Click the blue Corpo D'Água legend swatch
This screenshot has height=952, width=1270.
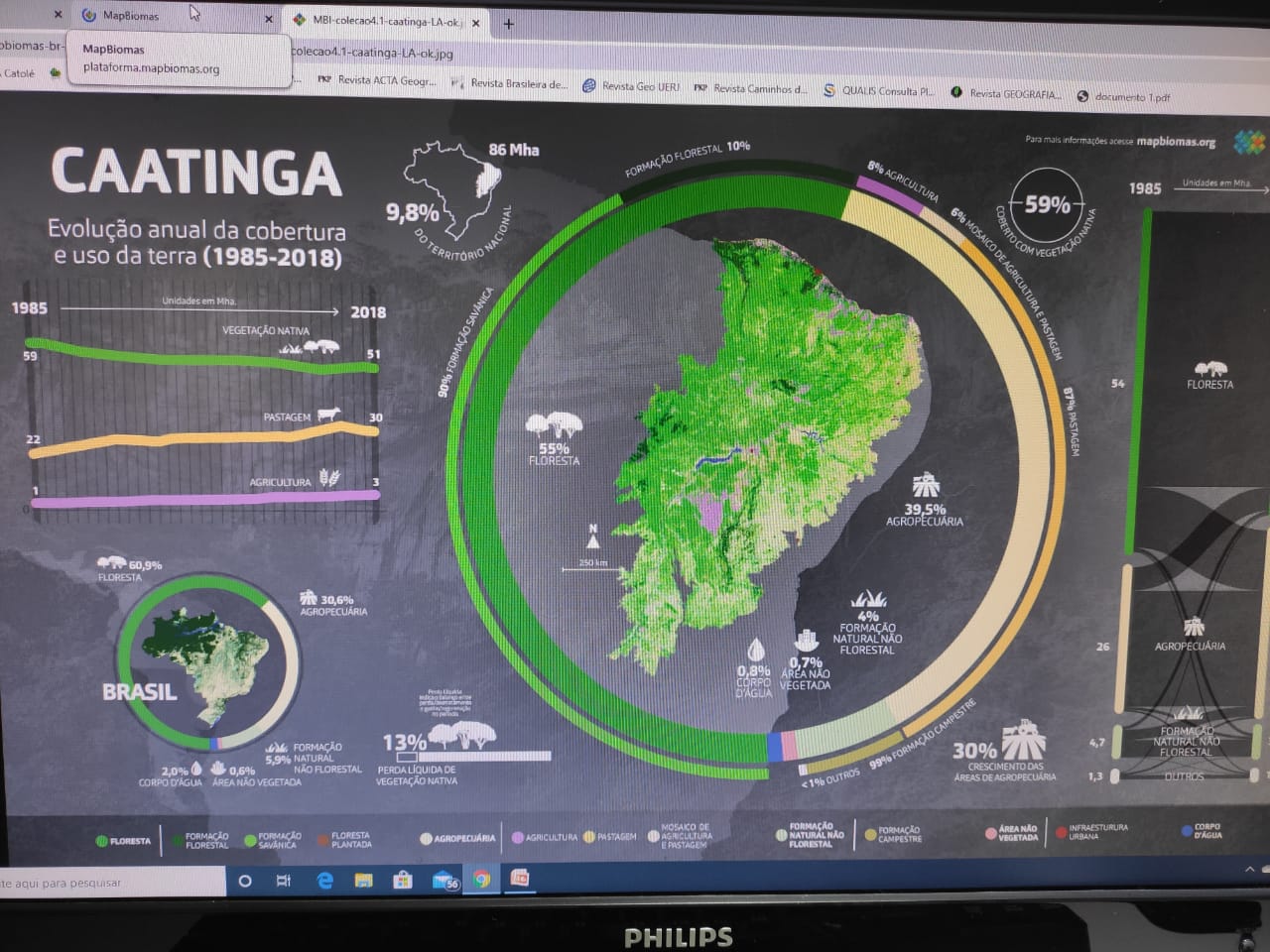tap(1187, 831)
